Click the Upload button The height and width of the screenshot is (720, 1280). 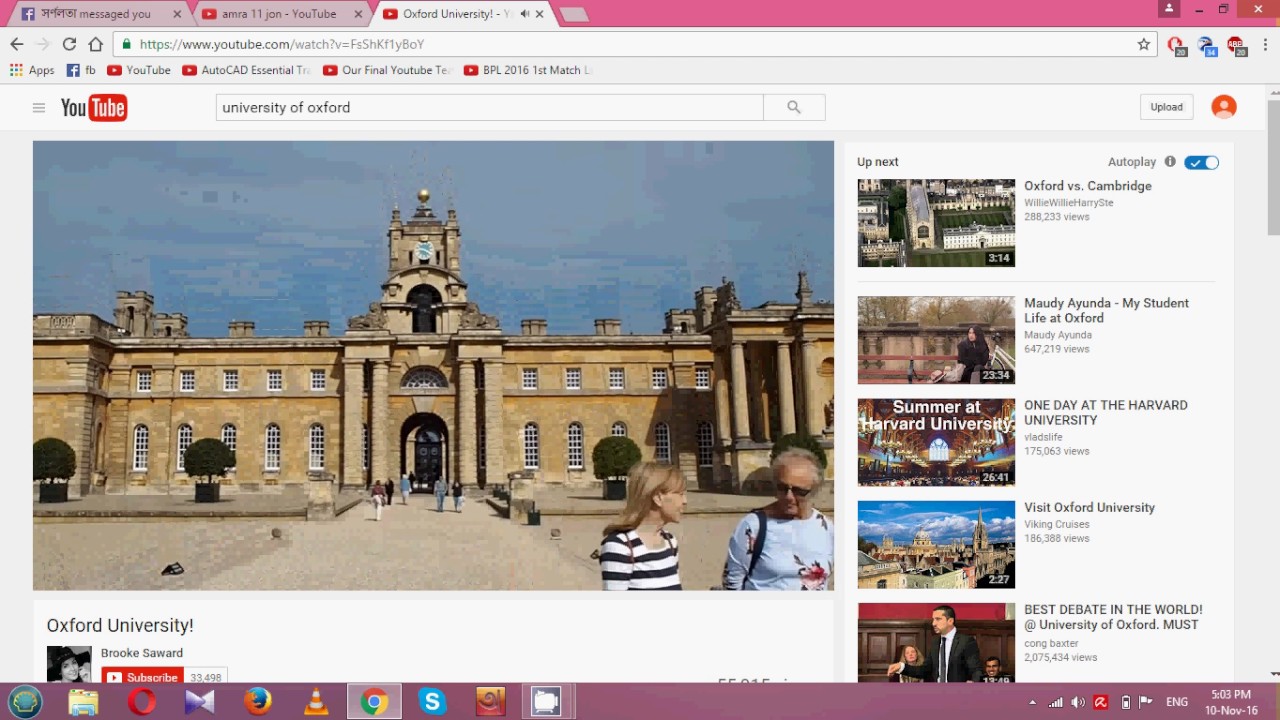[1166, 107]
